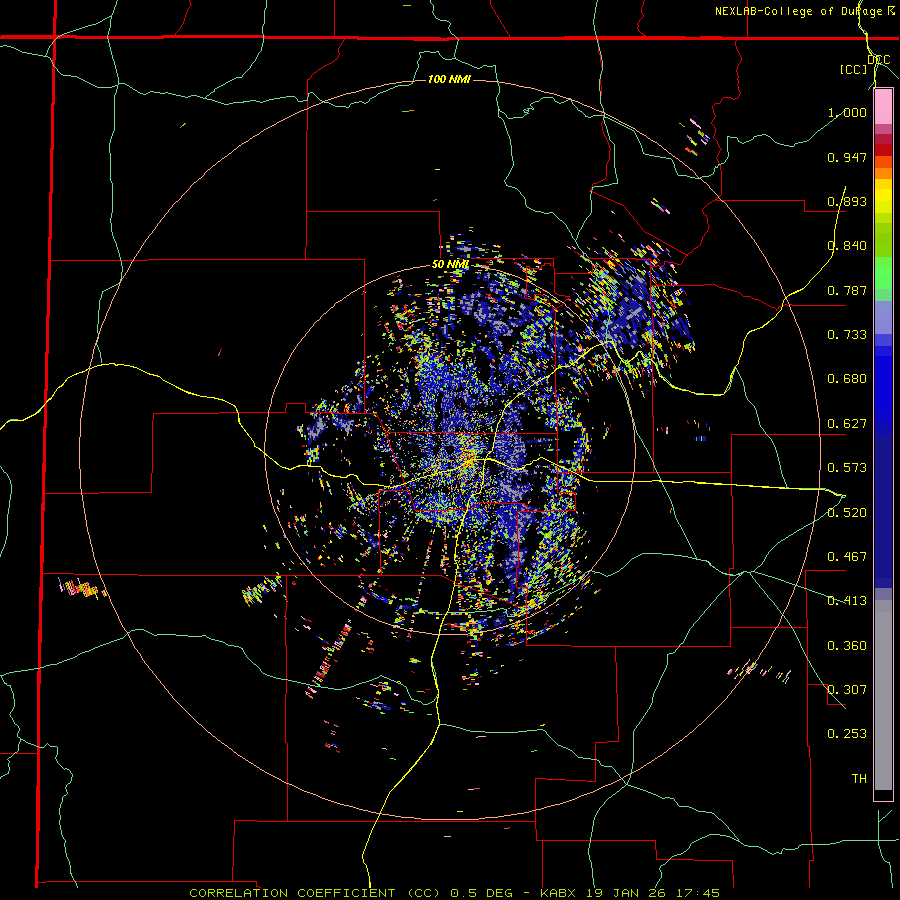The height and width of the screenshot is (900, 900).
Task: Click the 0.467 scale value
Action: click(847, 557)
